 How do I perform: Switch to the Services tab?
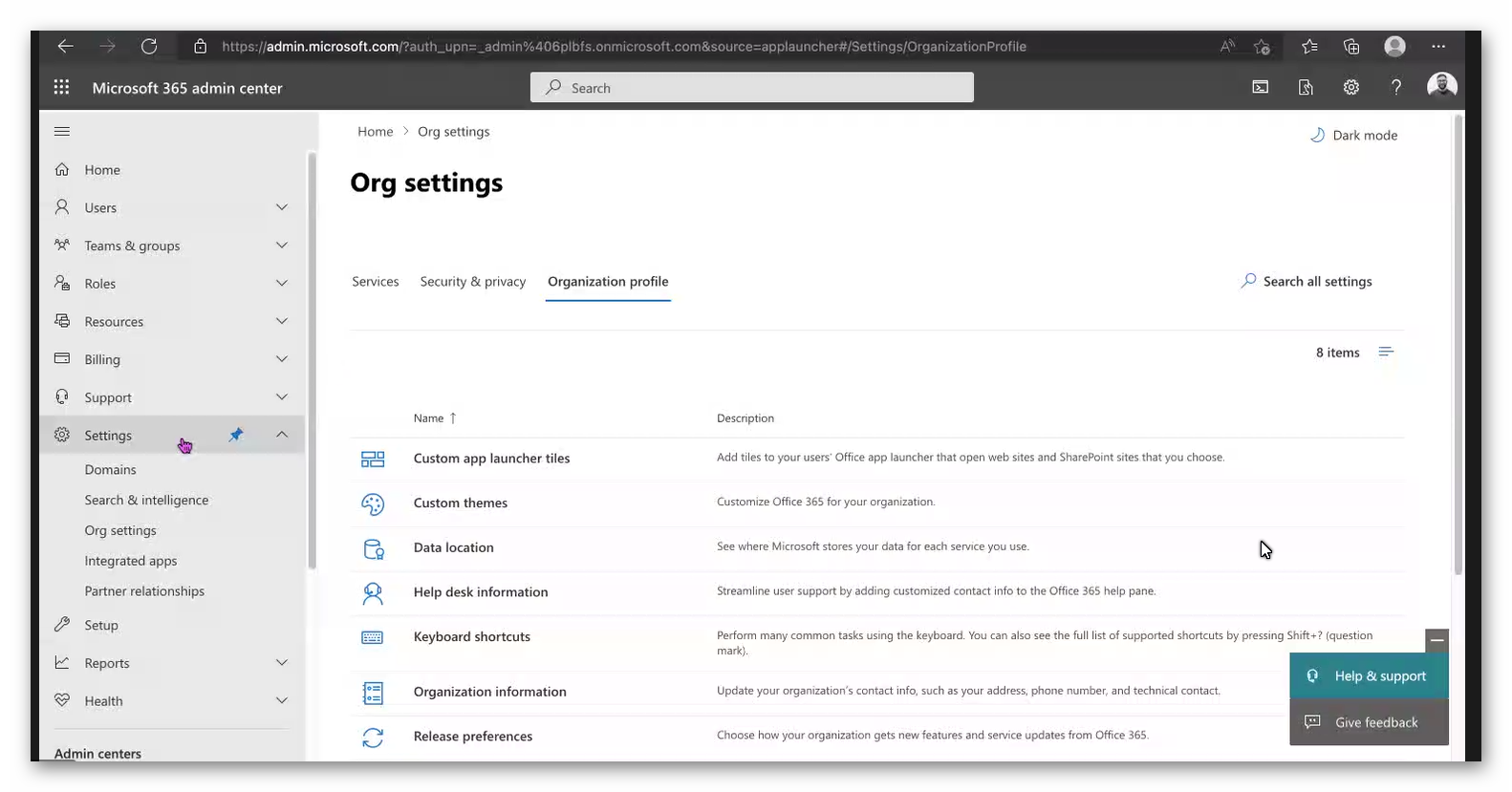pyautogui.click(x=376, y=281)
